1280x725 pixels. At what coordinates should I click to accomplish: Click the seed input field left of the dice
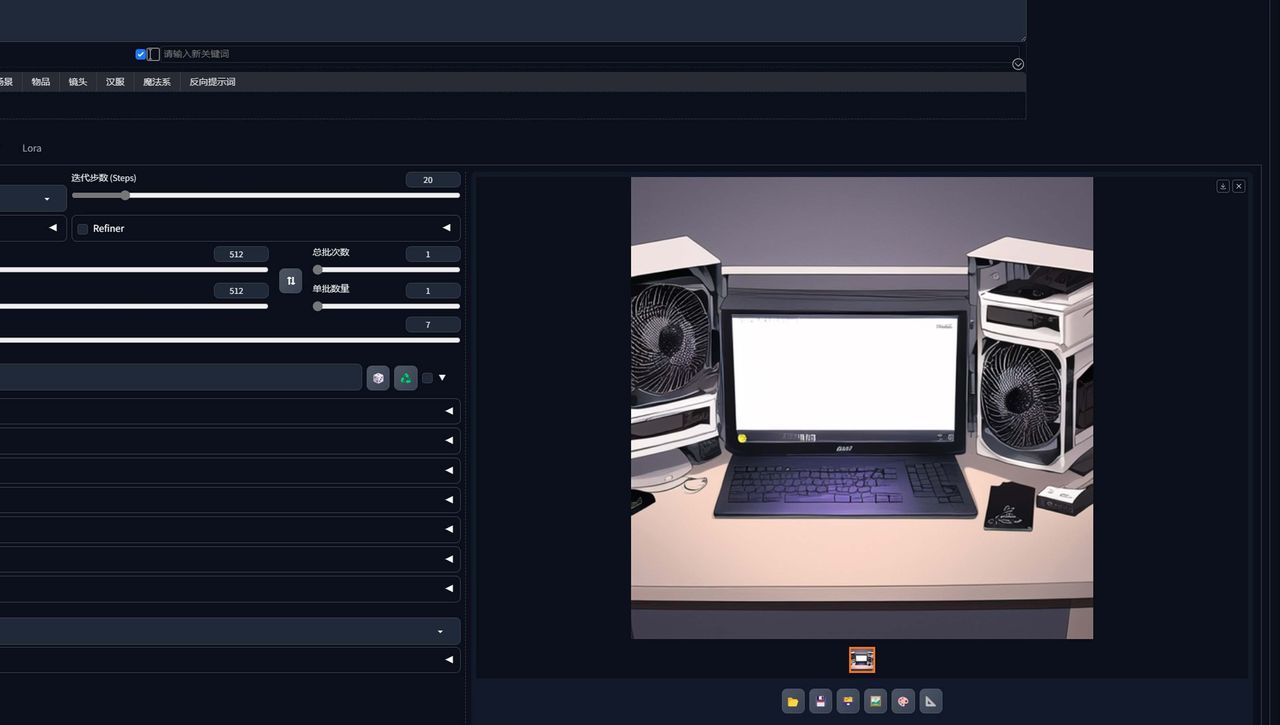click(181, 377)
